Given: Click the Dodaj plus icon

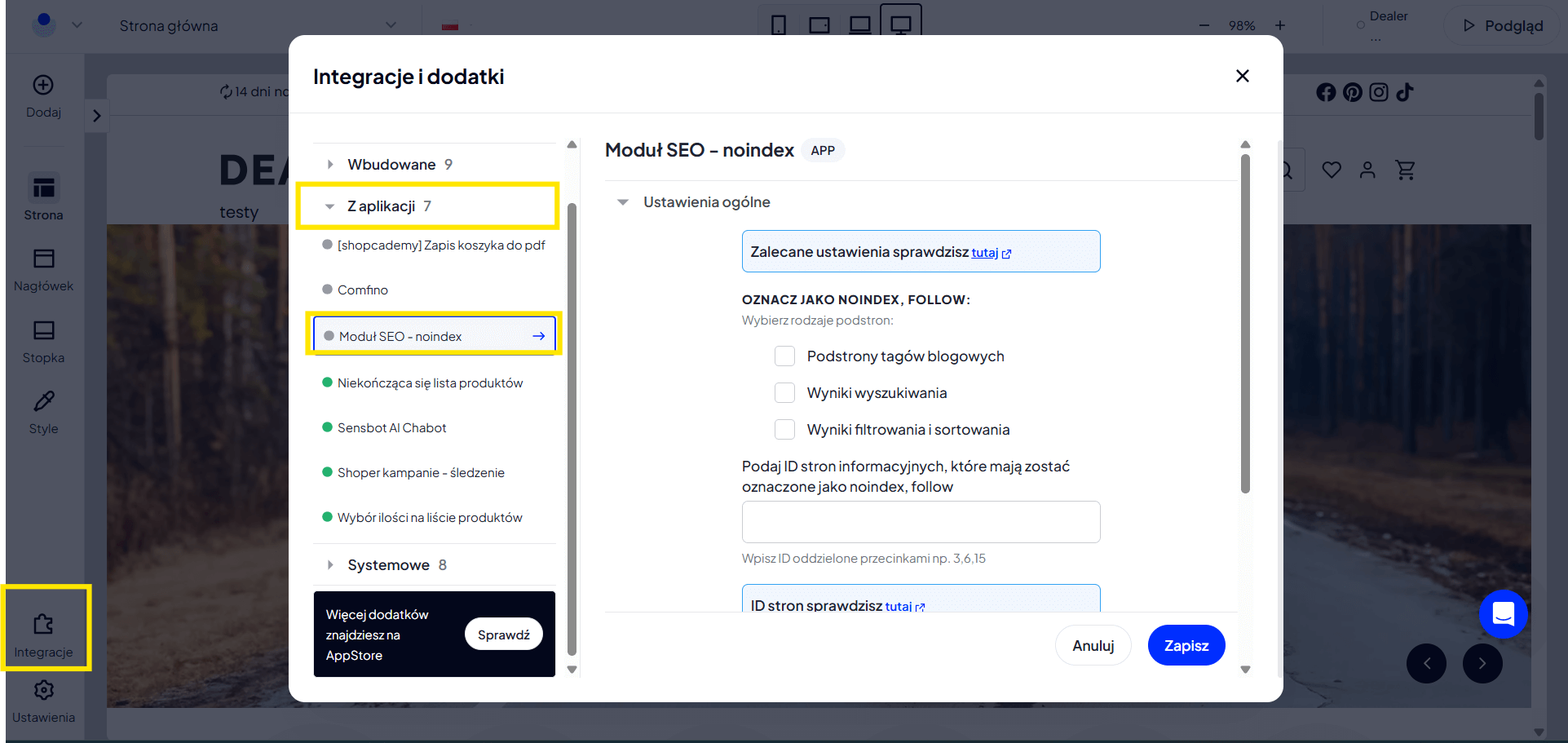Looking at the screenshot, I should click(43, 86).
